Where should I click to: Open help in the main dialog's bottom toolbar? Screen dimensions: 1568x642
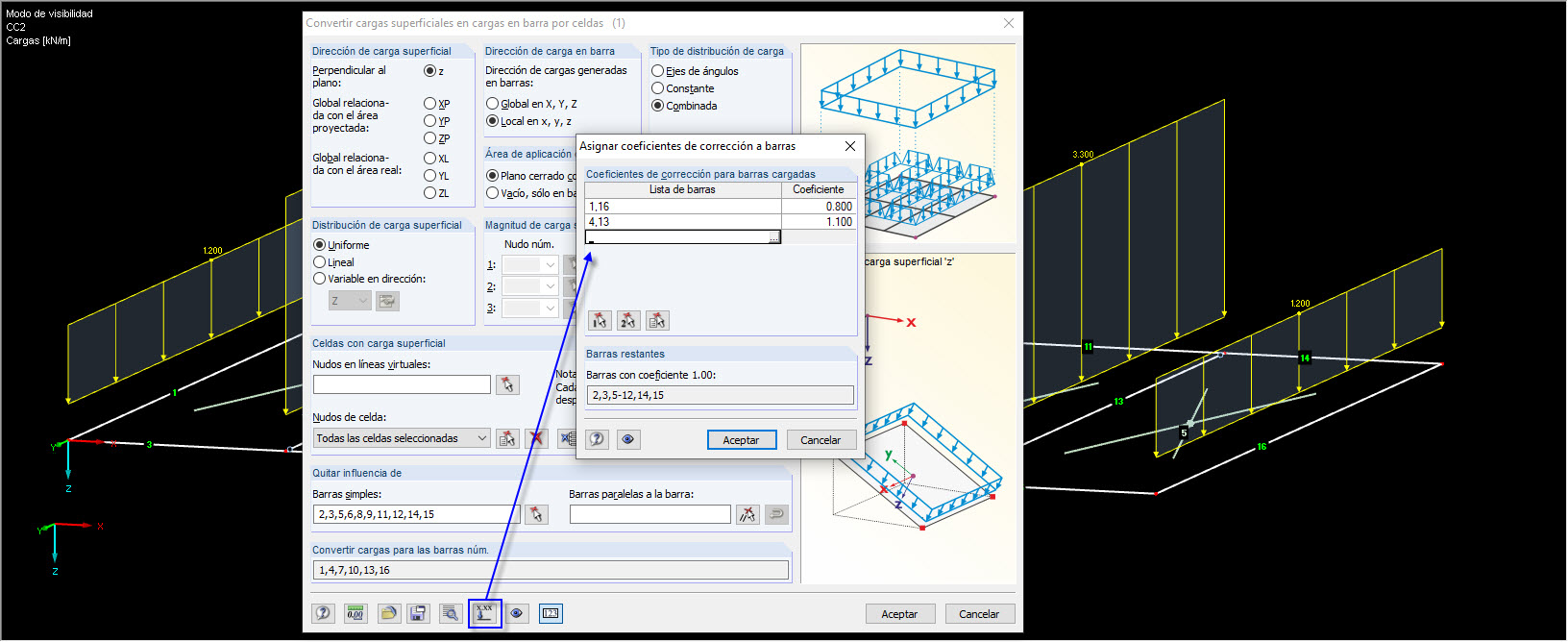[324, 613]
